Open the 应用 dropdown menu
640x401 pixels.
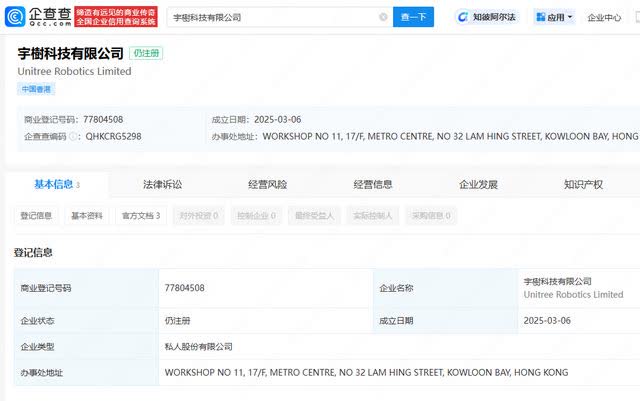pos(555,17)
